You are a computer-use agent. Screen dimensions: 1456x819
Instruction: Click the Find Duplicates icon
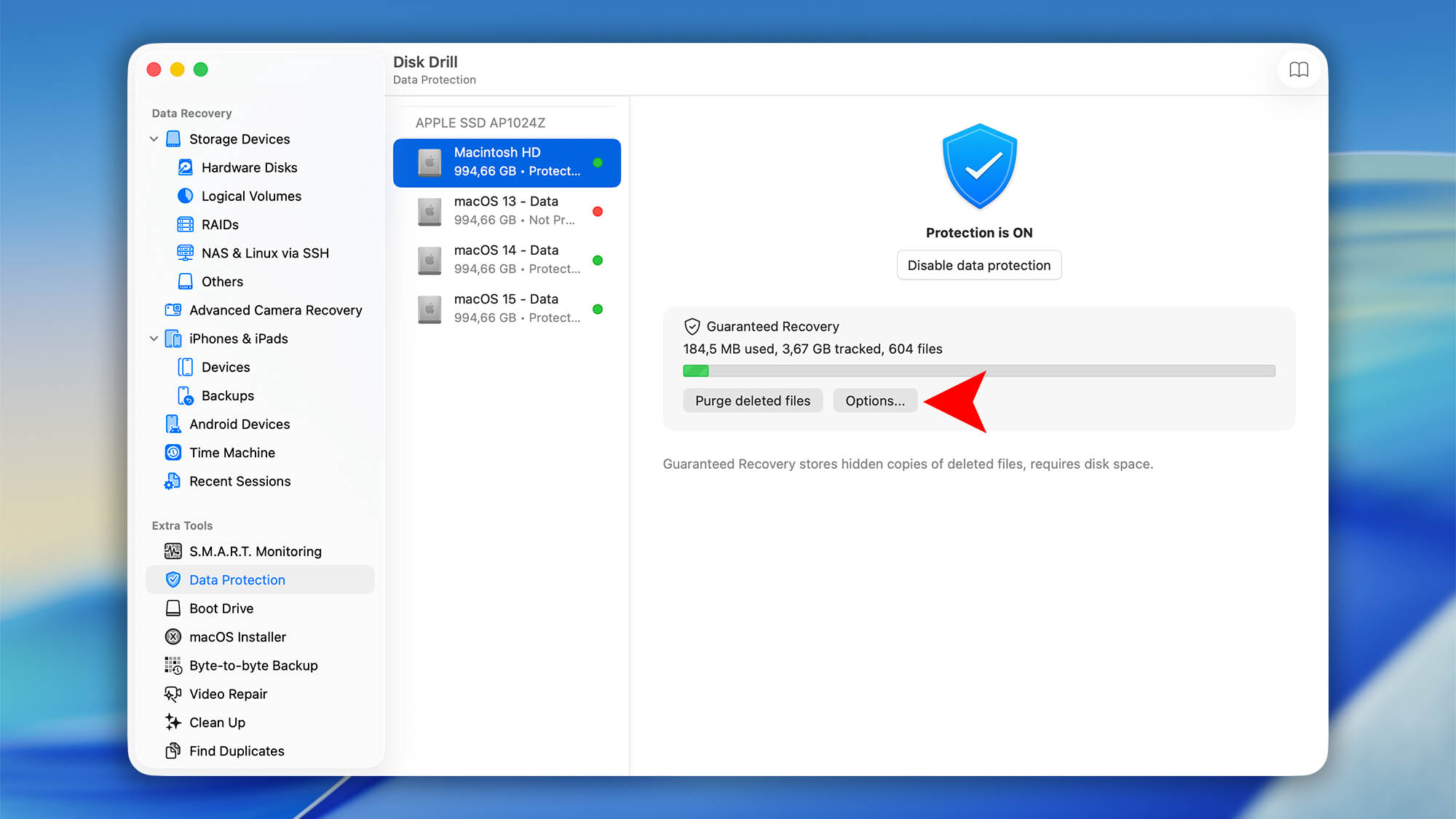tap(173, 751)
